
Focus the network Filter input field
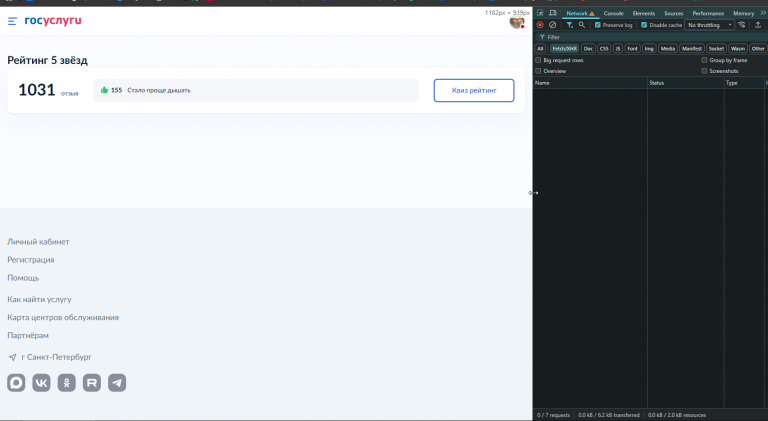click(x=651, y=37)
